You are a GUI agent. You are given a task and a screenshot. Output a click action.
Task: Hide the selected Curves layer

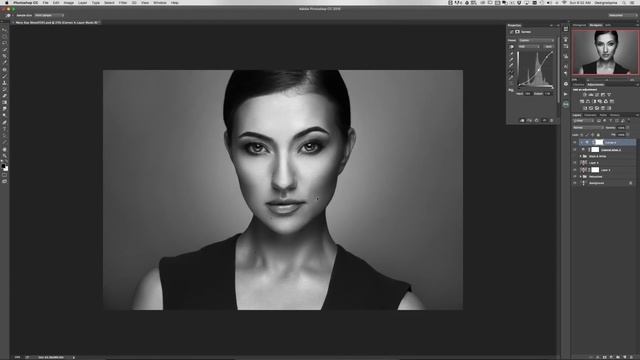click(x=575, y=142)
